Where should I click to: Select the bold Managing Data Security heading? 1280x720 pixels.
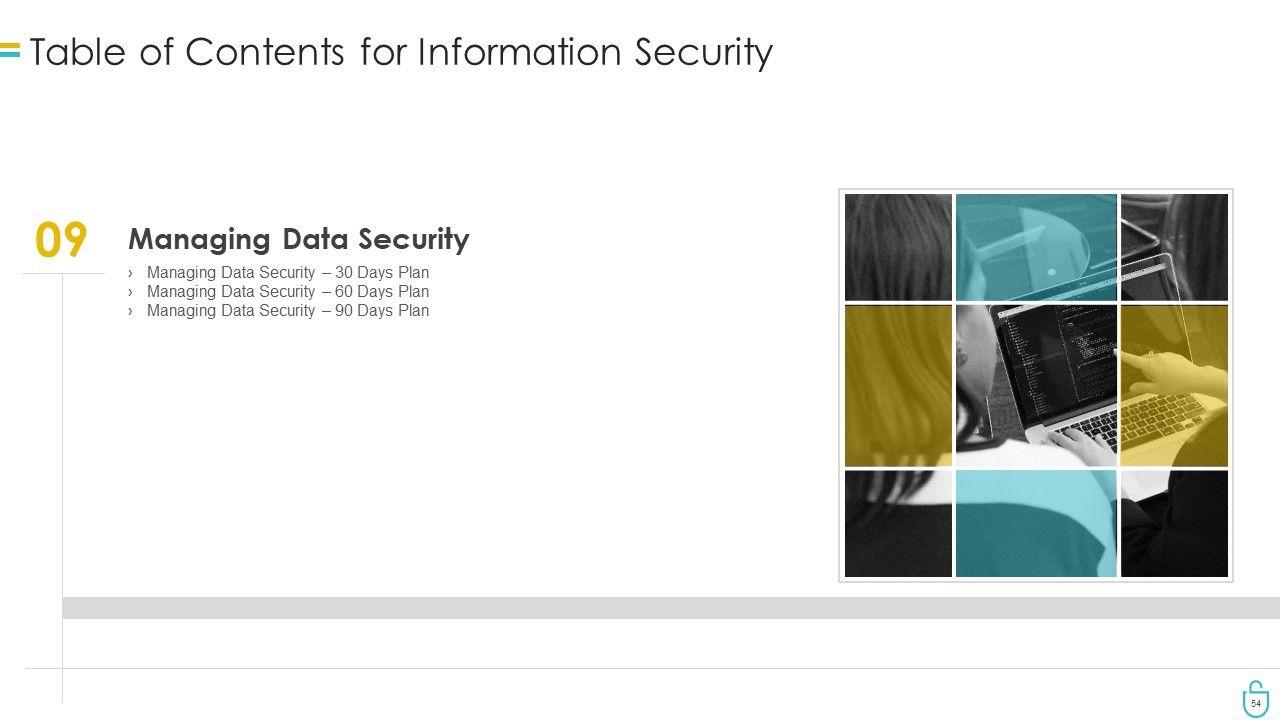[298, 239]
